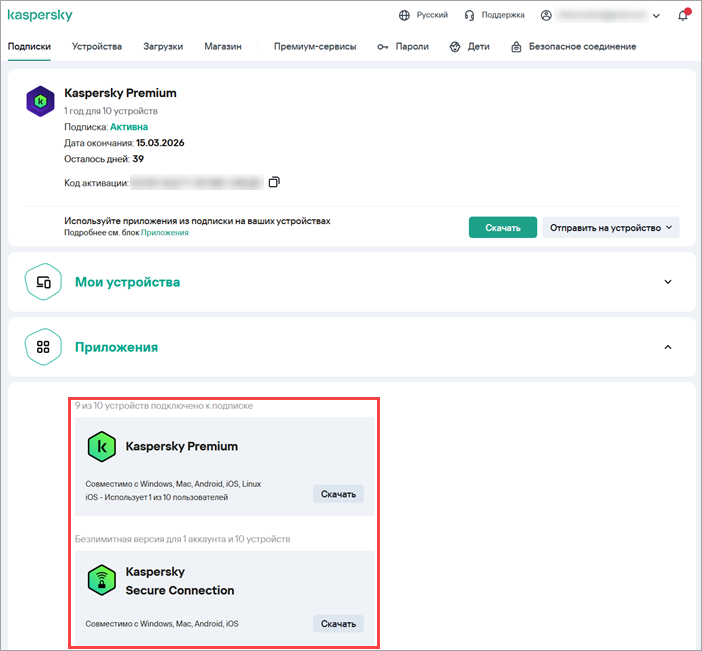The image size is (702, 651).
Task: Click the Мои устройства heading
Action: (128, 282)
